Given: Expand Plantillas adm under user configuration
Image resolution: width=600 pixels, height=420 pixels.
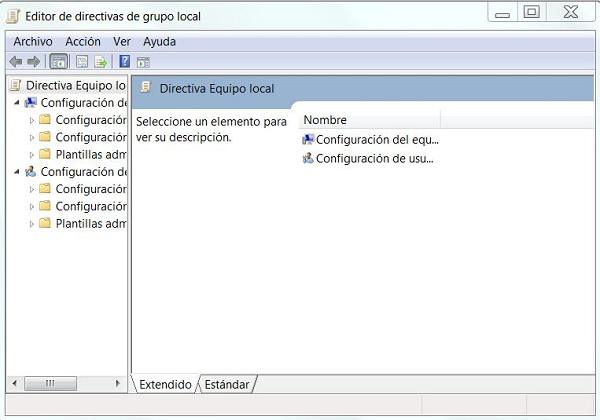Looking at the screenshot, I should [32, 224].
